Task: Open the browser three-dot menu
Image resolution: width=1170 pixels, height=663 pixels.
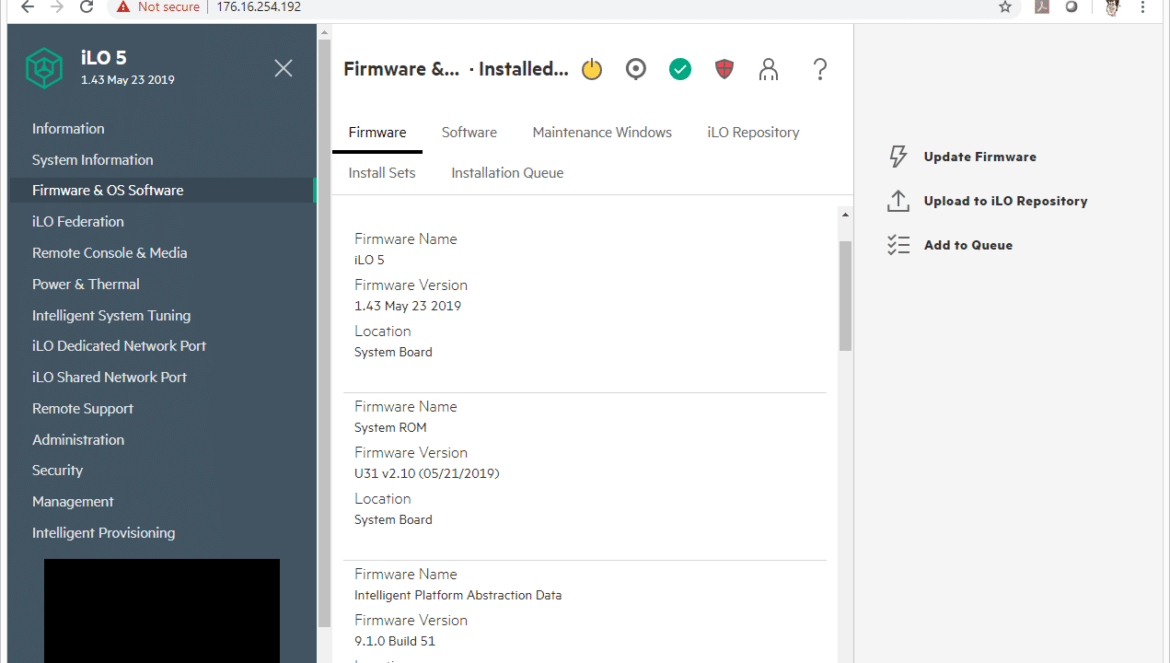Action: coord(1142,7)
